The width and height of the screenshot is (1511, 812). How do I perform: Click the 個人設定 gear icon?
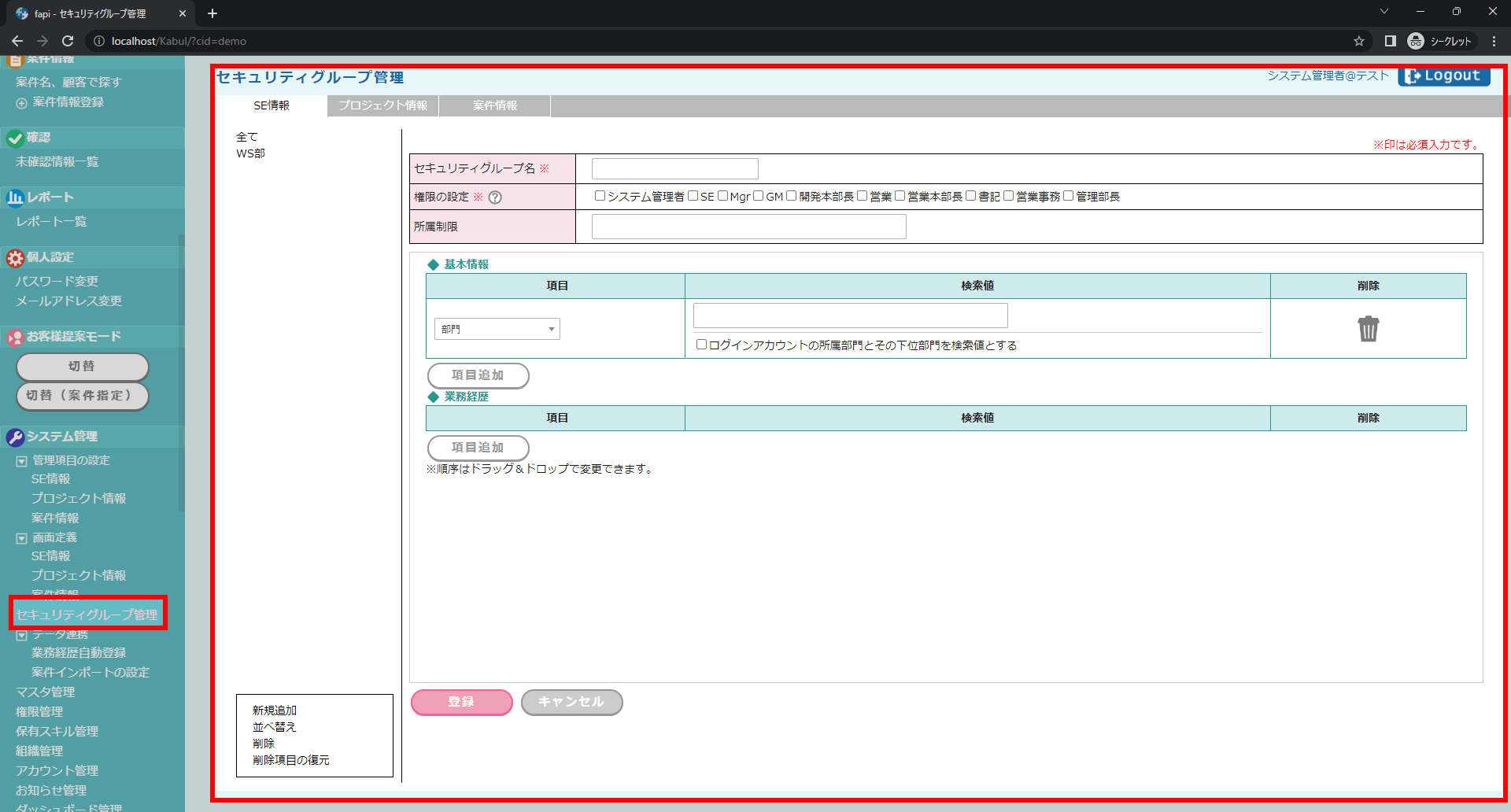point(15,258)
